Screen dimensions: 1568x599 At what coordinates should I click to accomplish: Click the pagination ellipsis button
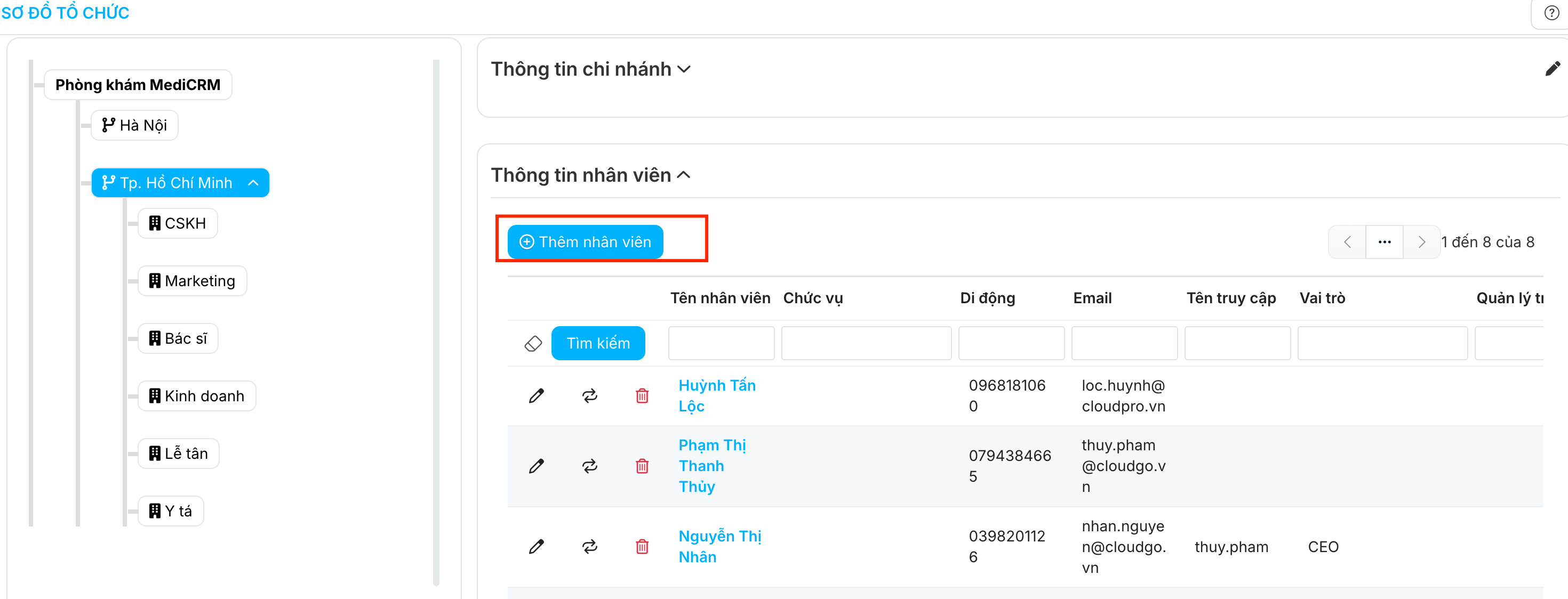1384,242
